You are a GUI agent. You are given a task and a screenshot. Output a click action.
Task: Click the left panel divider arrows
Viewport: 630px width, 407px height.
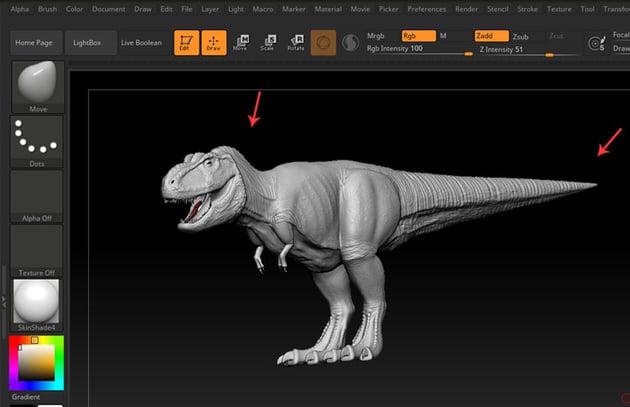pos(4,302)
